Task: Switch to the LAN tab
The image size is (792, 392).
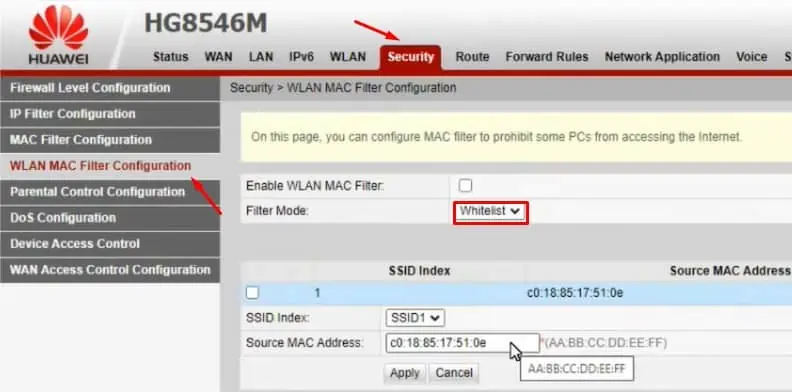Action: click(x=261, y=57)
